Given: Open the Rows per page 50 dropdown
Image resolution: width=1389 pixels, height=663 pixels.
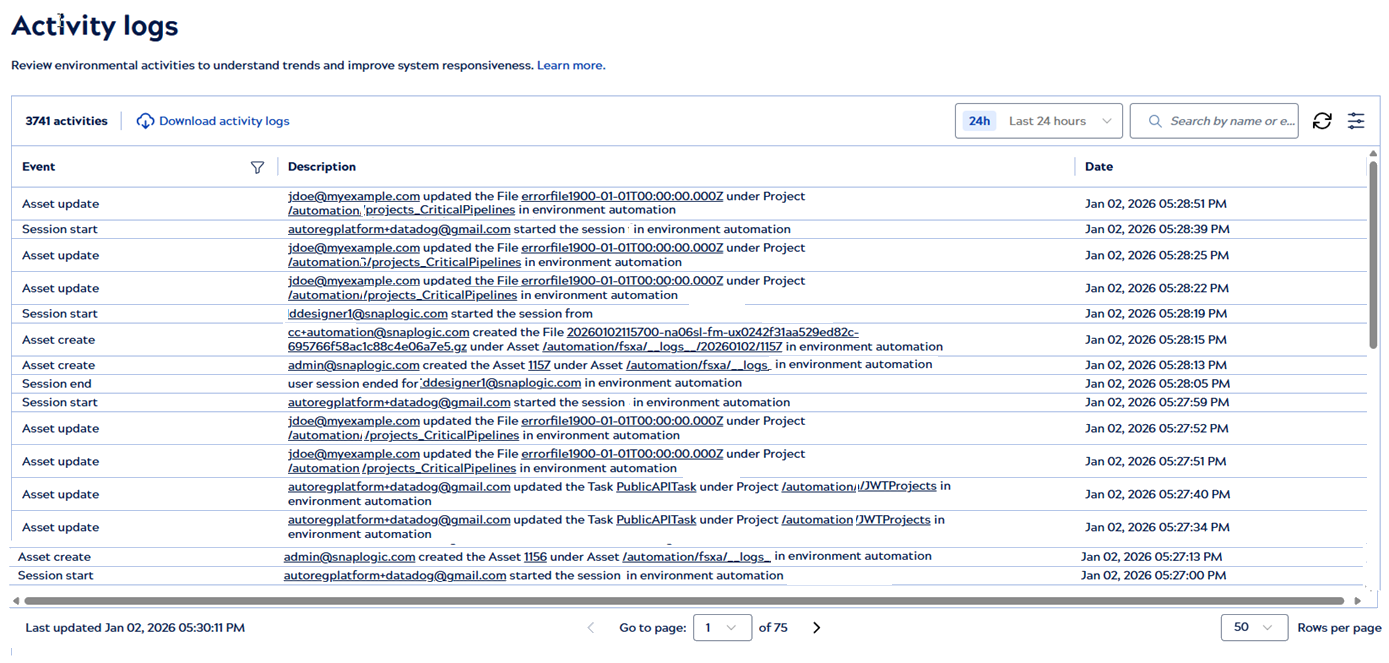Looking at the screenshot, I should point(1255,627).
